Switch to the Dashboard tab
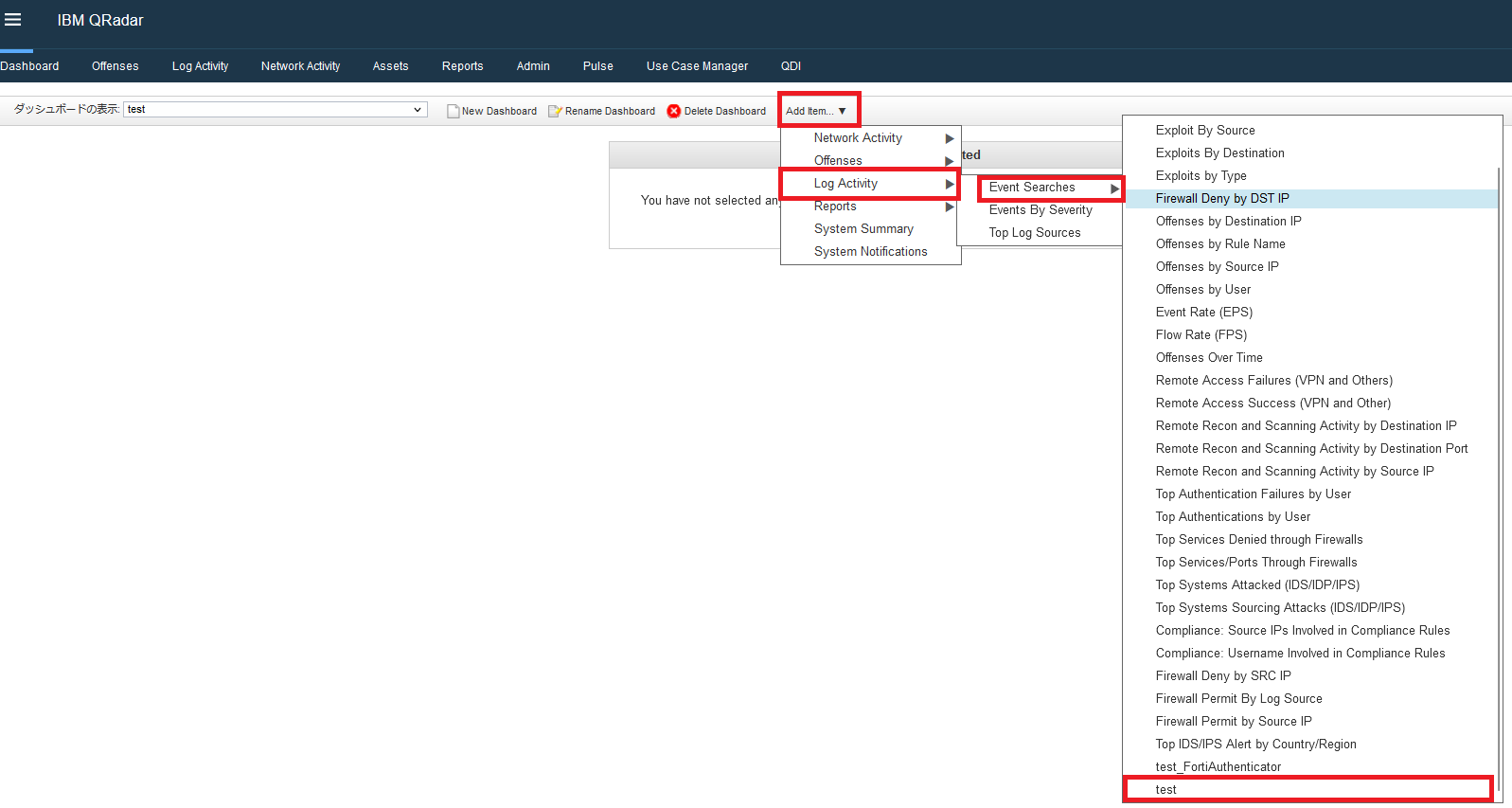 tap(29, 66)
